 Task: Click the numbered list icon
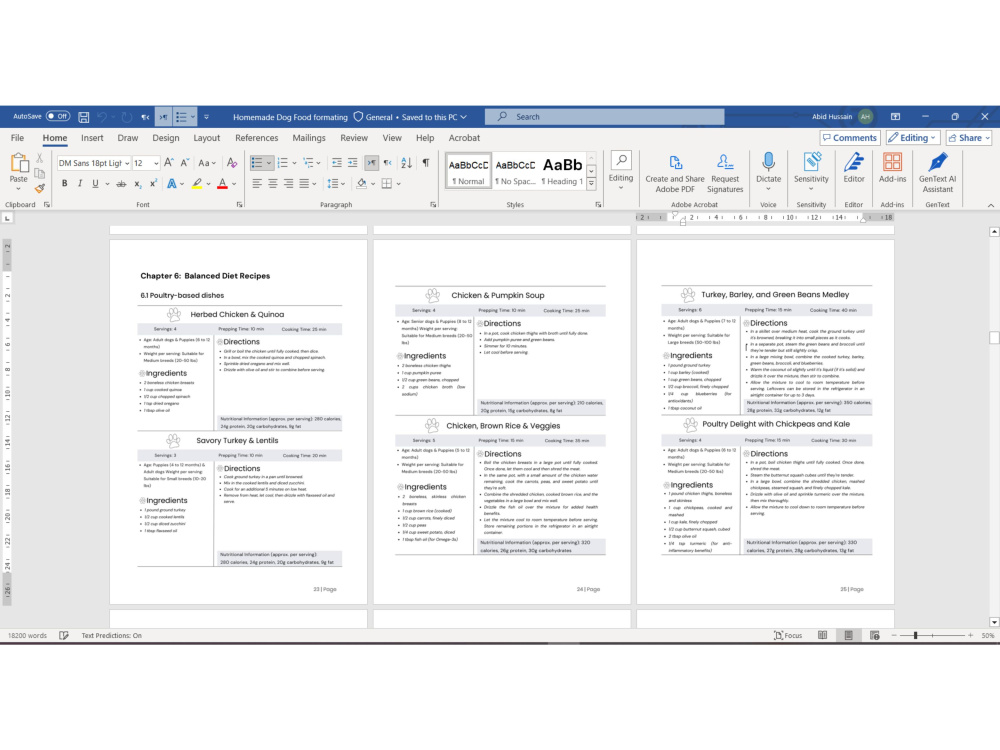(x=283, y=163)
